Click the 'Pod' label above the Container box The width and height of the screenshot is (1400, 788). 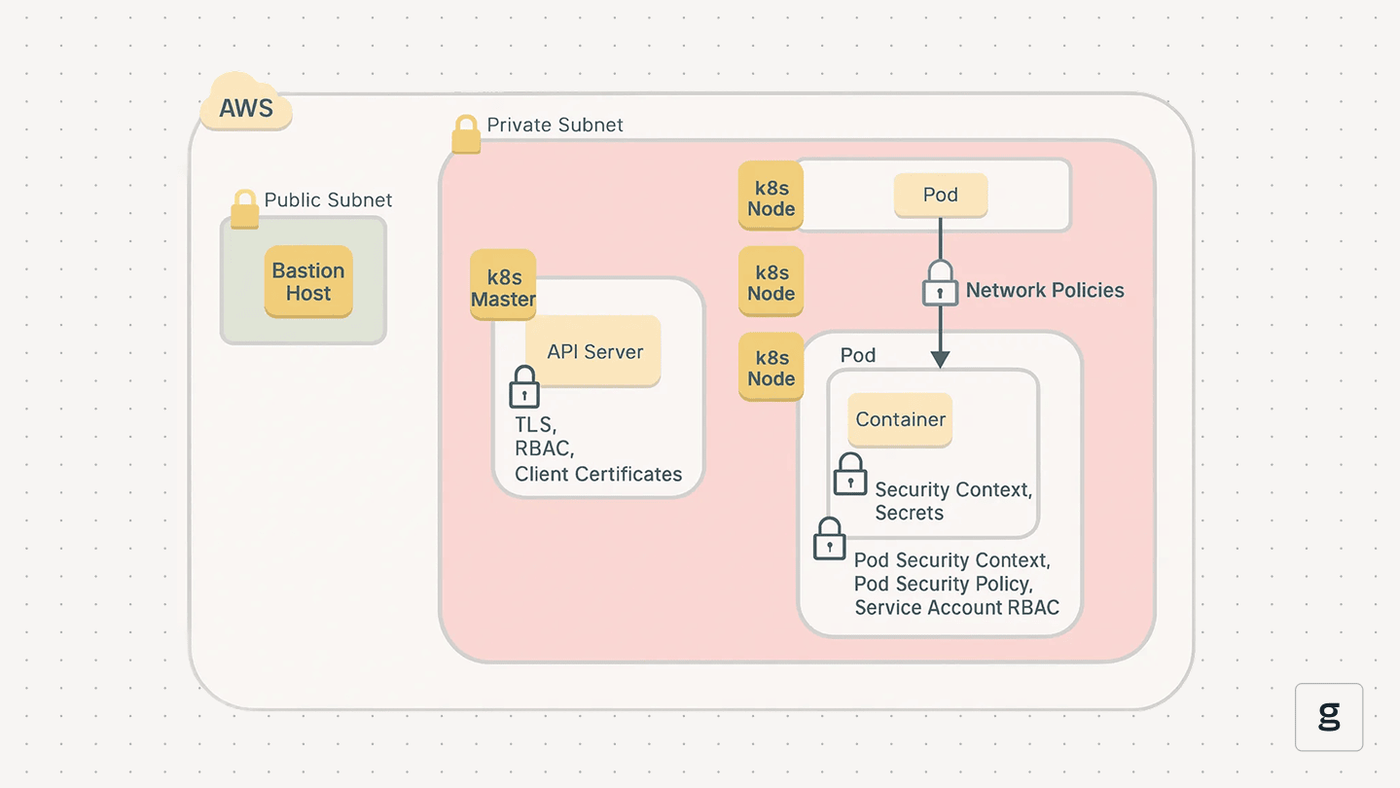tap(858, 356)
